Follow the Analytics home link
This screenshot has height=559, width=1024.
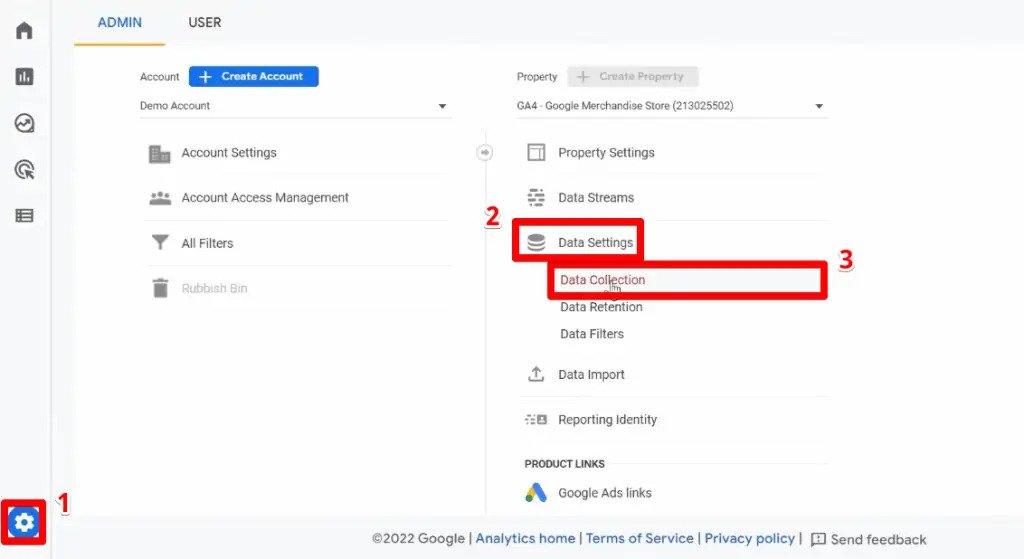(x=525, y=539)
